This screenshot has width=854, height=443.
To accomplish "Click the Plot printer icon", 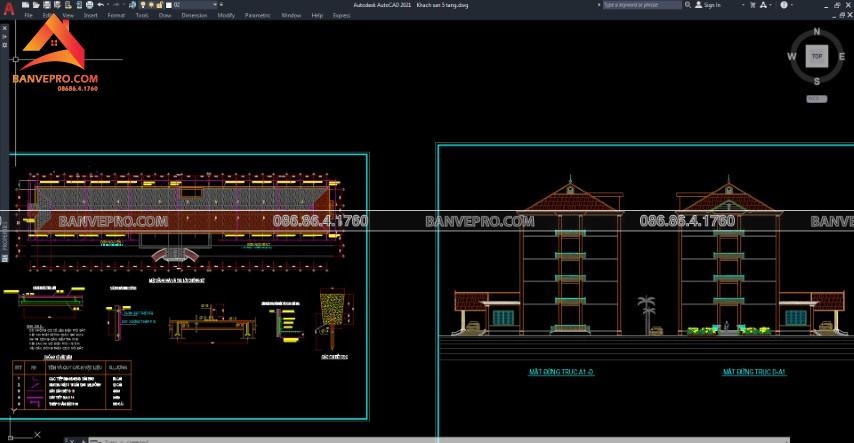I will [90, 5].
